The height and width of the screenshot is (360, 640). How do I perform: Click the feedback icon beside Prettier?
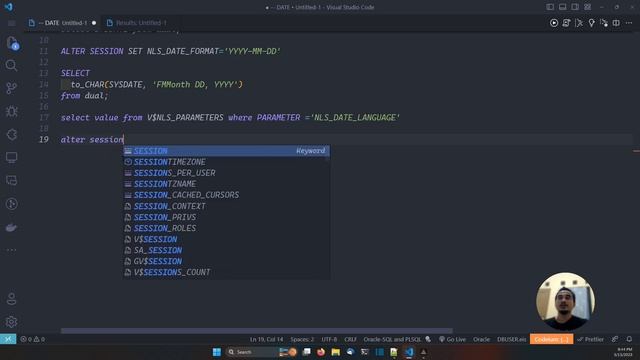pyautogui.click(x=615, y=339)
